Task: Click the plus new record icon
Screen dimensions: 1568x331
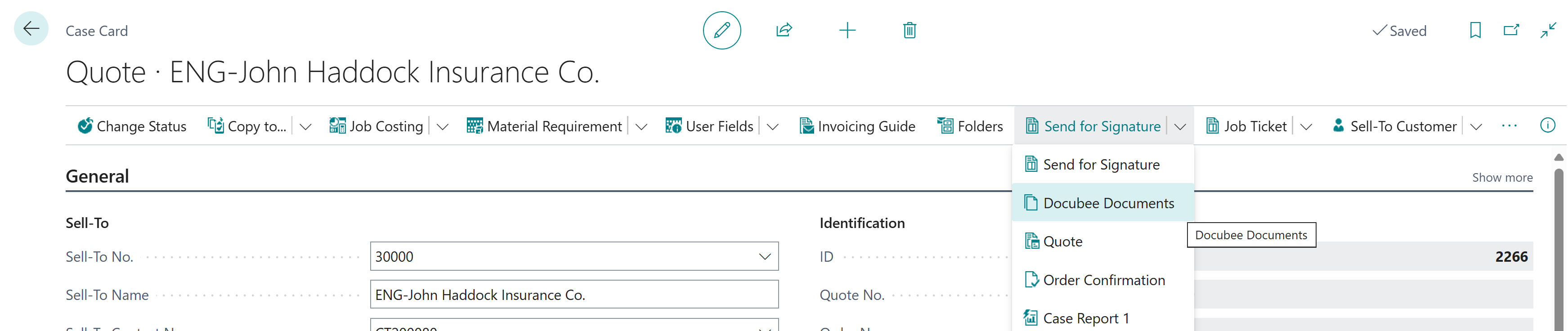Action: 847,30
